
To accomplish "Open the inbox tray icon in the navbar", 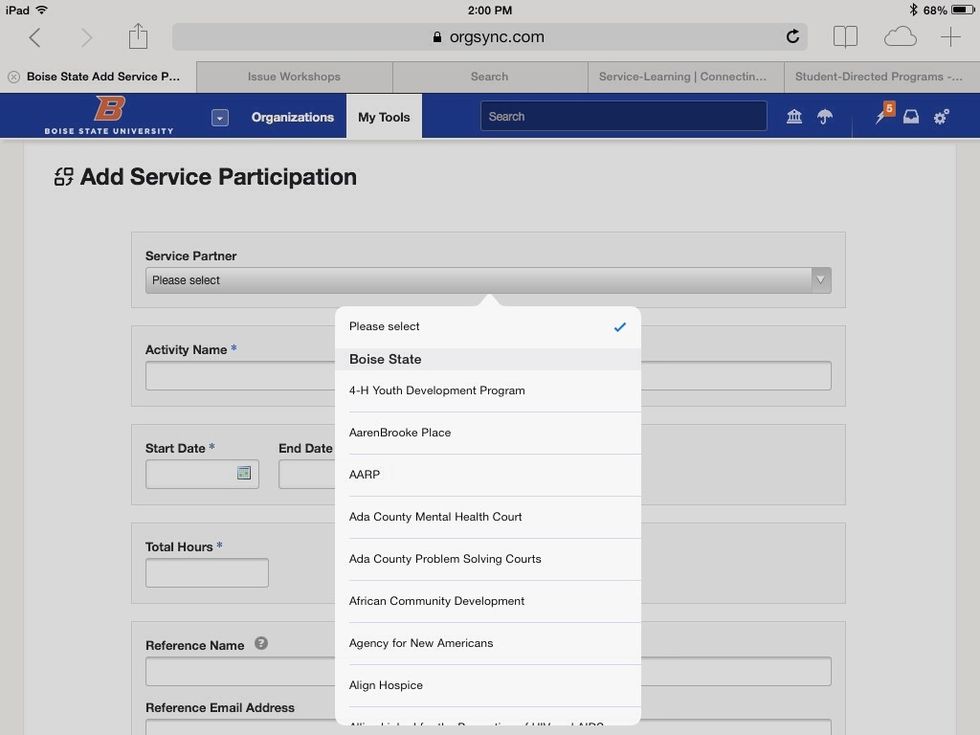I will click(910, 116).
